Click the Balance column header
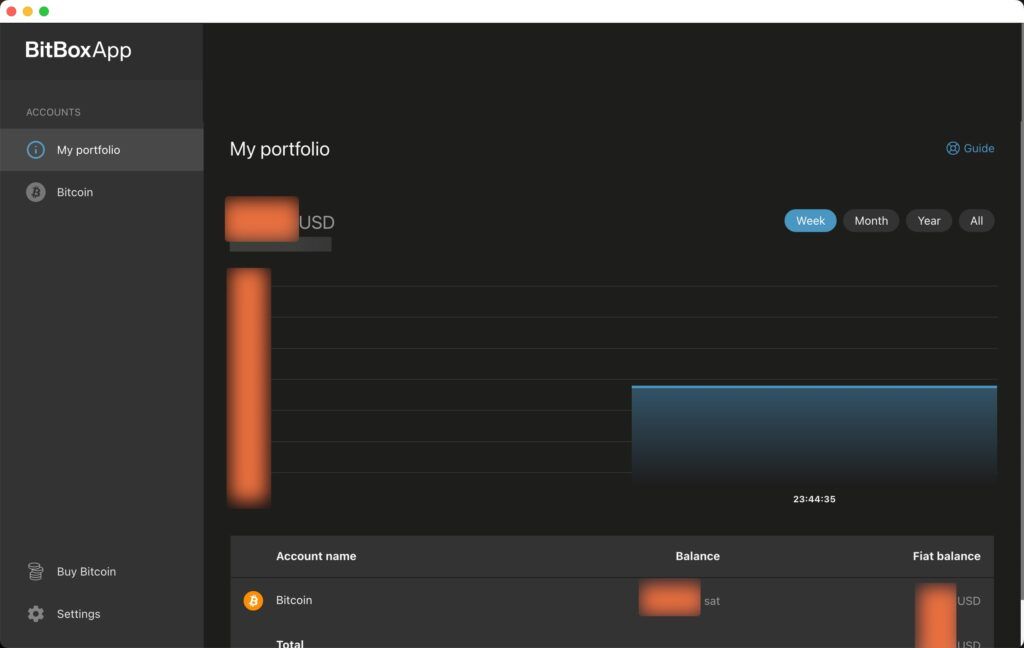The height and width of the screenshot is (648, 1024). pos(697,556)
